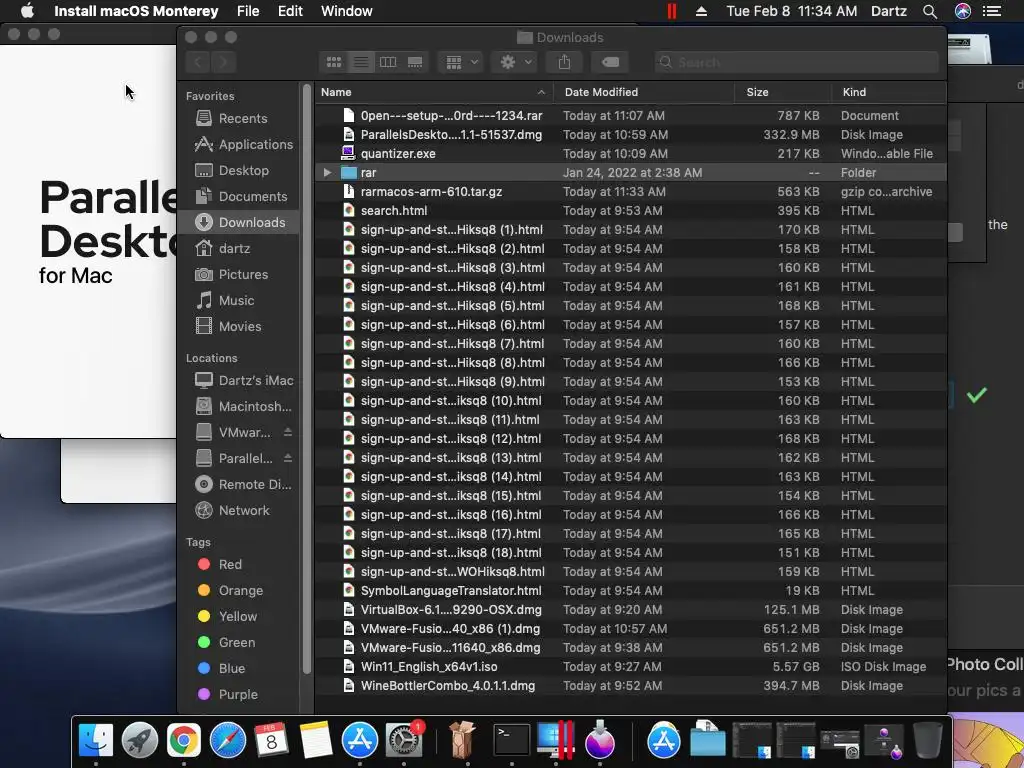Open Calendar from the Dock
1024x768 pixels.
[x=271, y=741]
